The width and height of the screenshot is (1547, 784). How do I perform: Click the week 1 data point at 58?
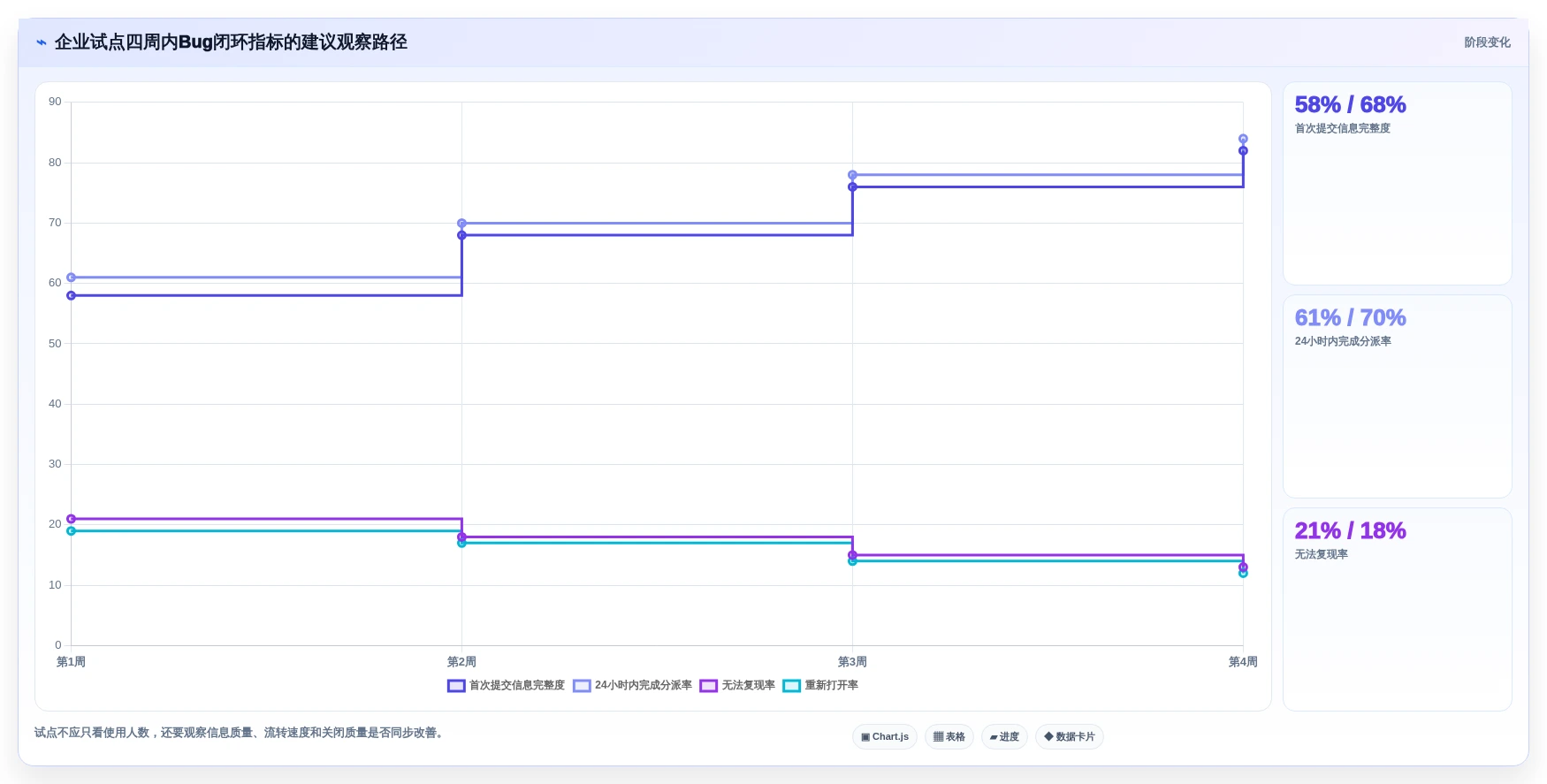click(71, 295)
